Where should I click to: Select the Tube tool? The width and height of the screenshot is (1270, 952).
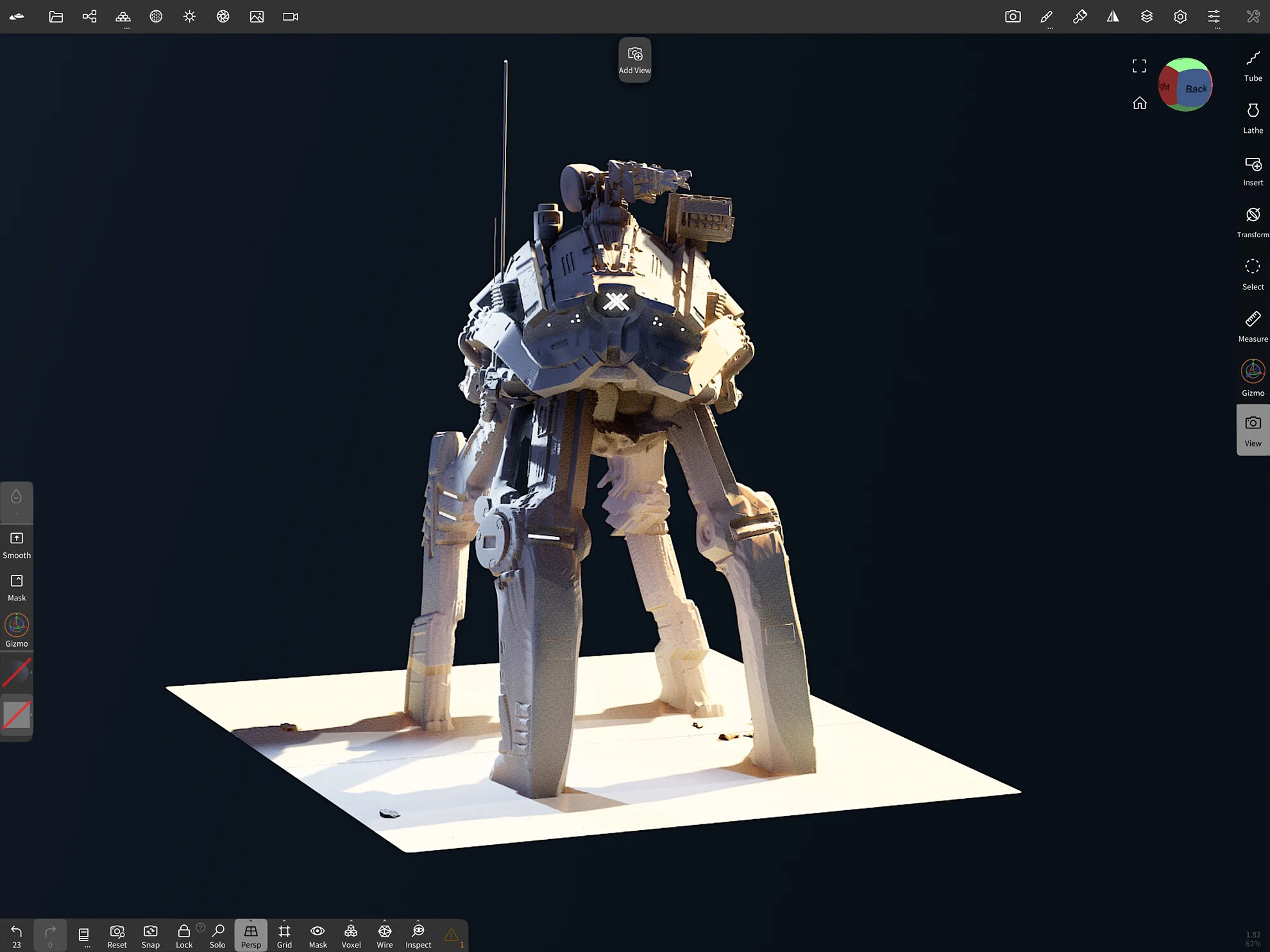1253,67
